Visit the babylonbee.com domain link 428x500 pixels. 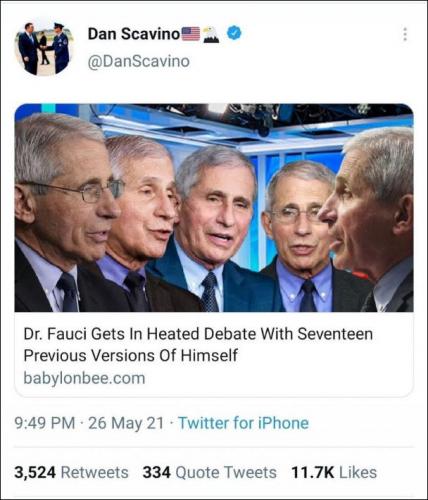point(84,378)
